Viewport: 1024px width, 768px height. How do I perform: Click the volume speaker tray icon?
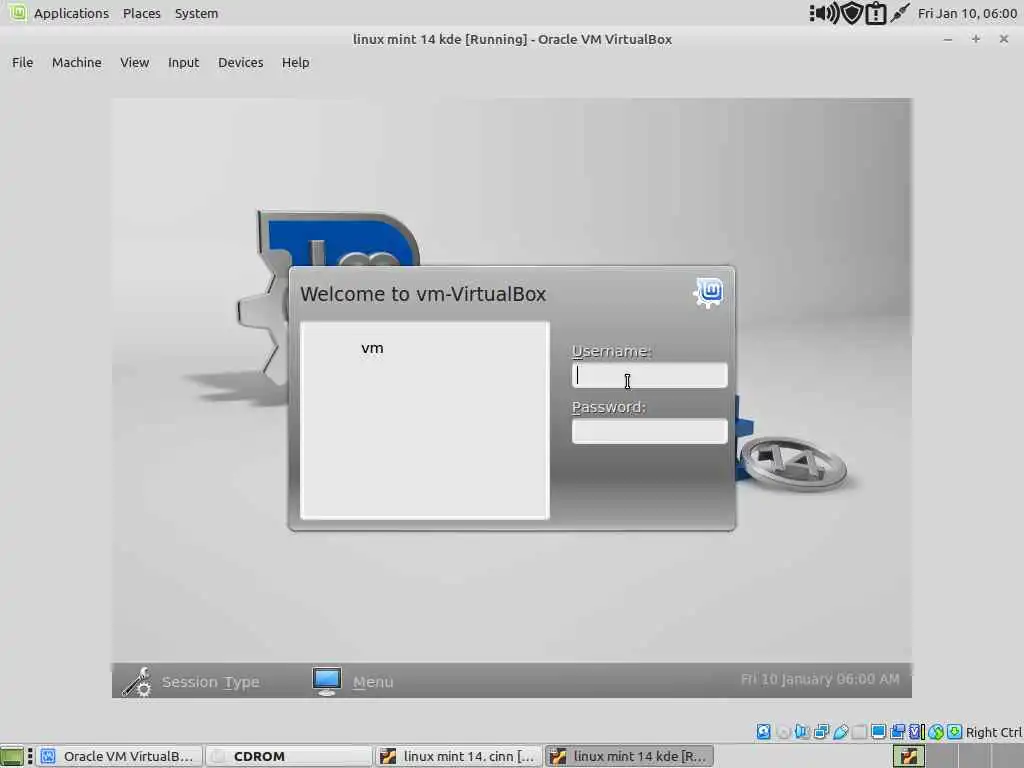click(x=825, y=13)
